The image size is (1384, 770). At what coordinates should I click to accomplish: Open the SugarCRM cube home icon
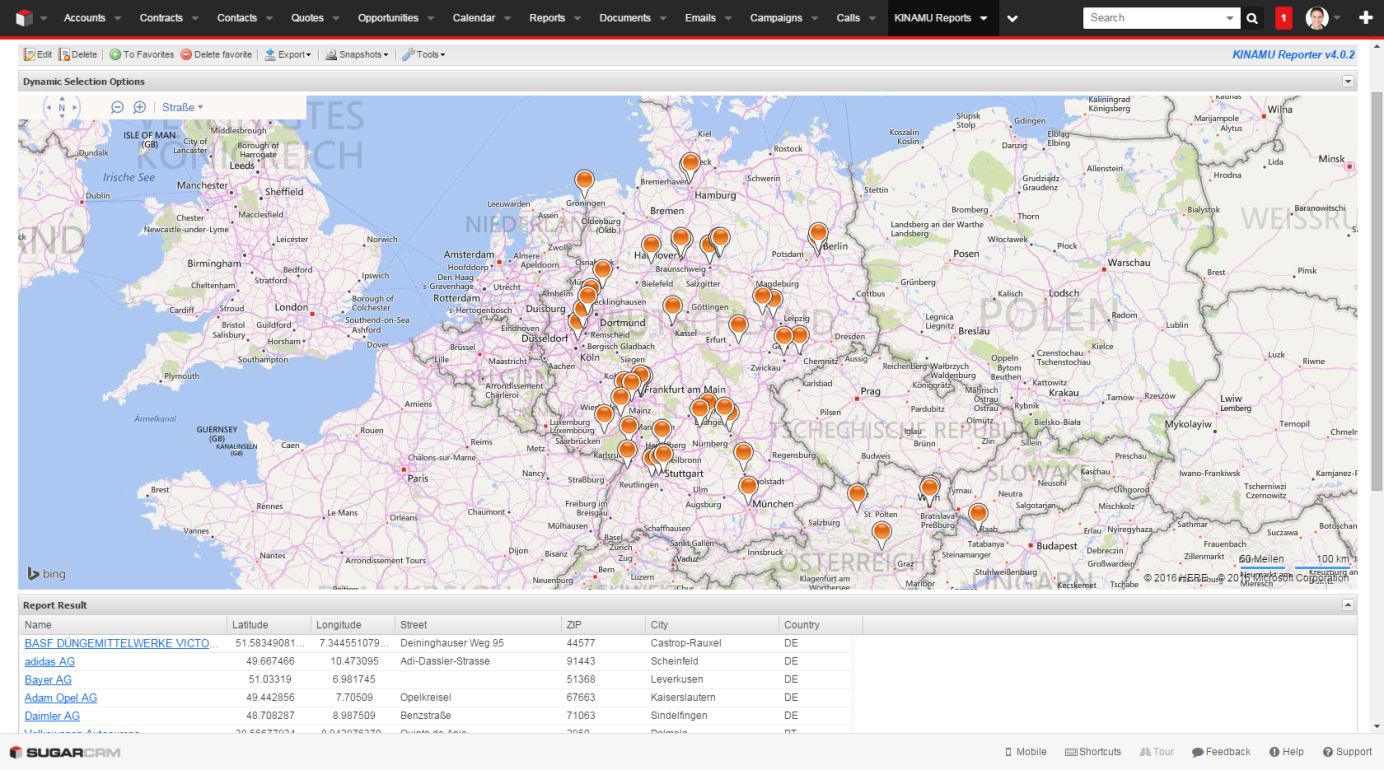pyautogui.click(x=25, y=18)
